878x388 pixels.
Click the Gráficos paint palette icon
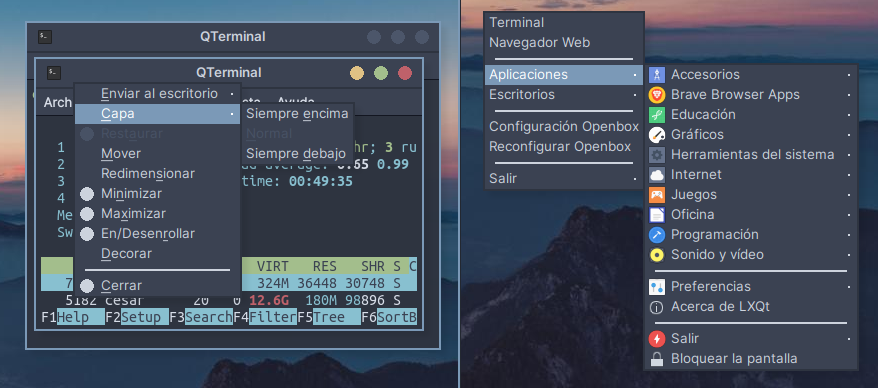click(656, 134)
